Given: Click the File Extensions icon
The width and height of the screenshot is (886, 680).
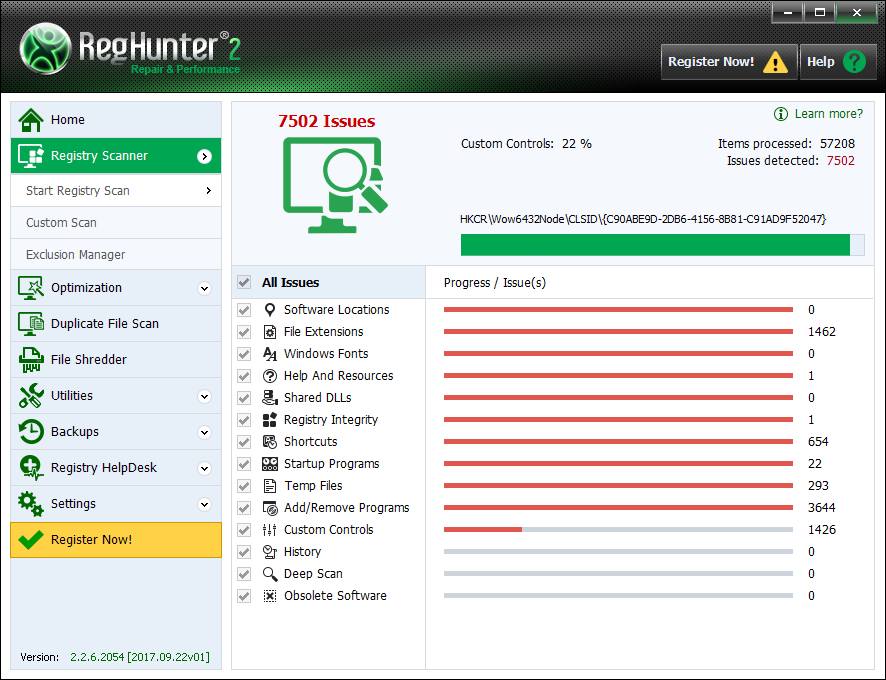Looking at the screenshot, I should [x=270, y=332].
